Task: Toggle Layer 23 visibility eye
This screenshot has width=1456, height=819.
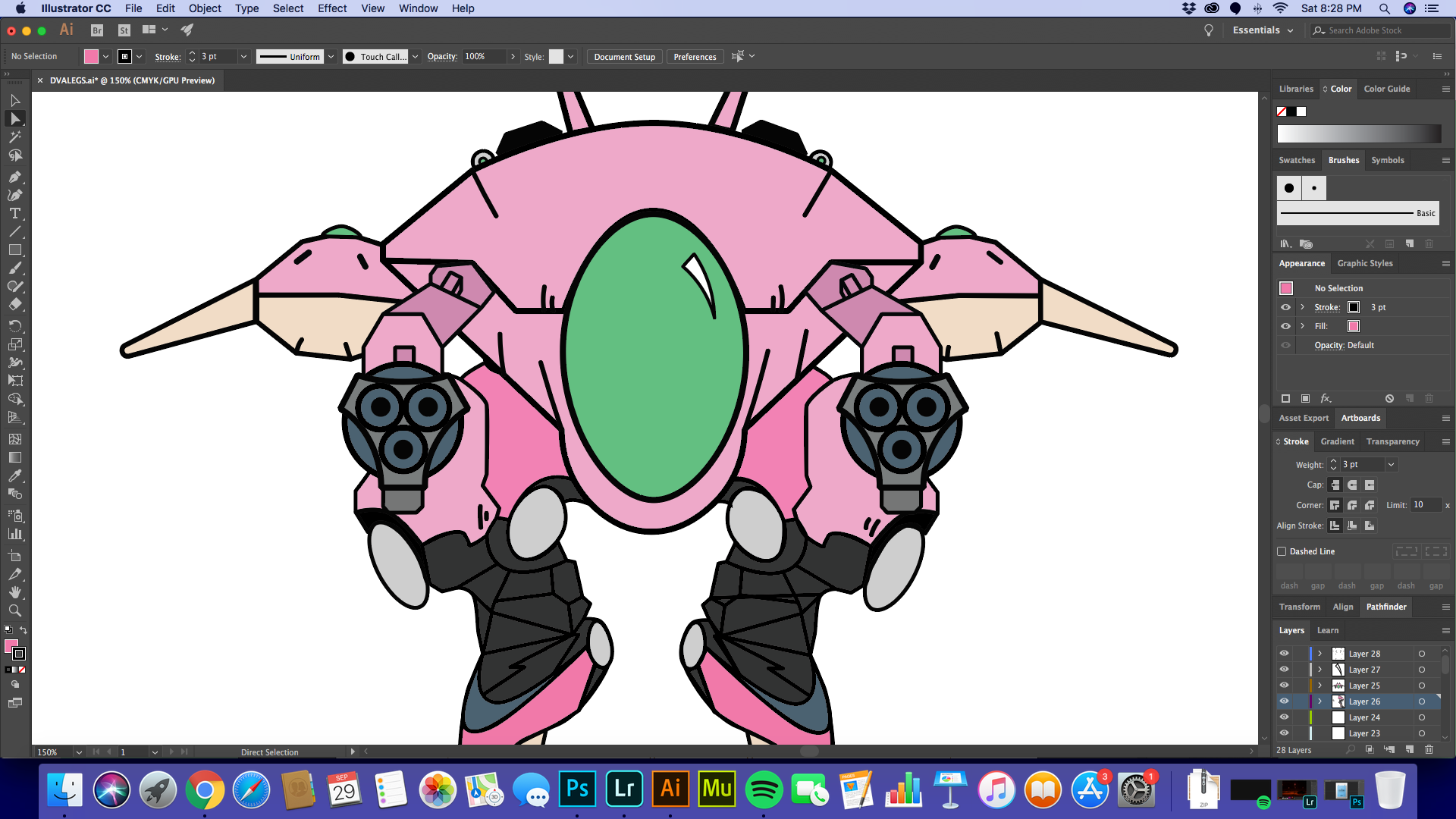Action: click(1284, 733)
